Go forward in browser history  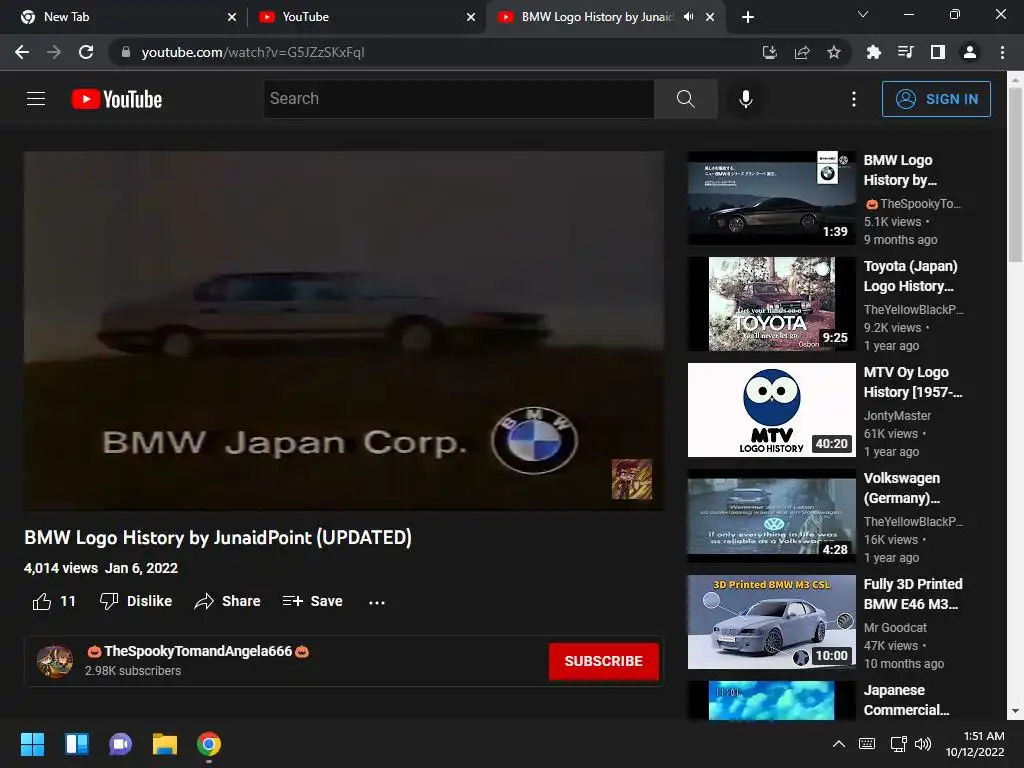click(x=54, y=52)
